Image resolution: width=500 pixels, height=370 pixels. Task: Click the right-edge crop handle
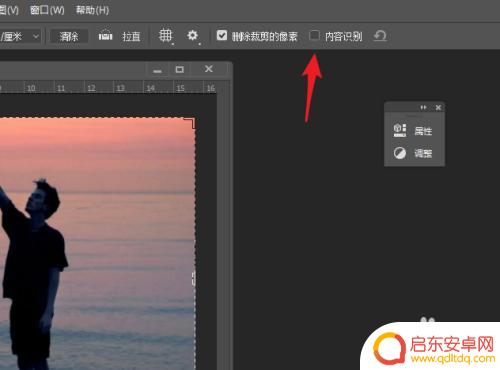(194, 278)
